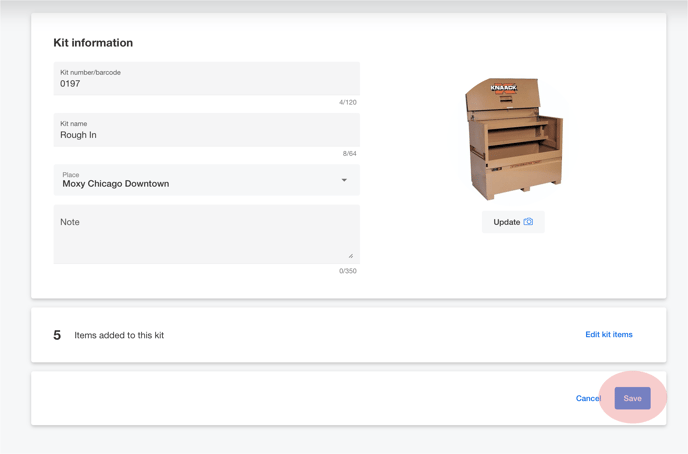
Task: Click the Place field label
Action: pyautogui.click(x=71, y=175)
